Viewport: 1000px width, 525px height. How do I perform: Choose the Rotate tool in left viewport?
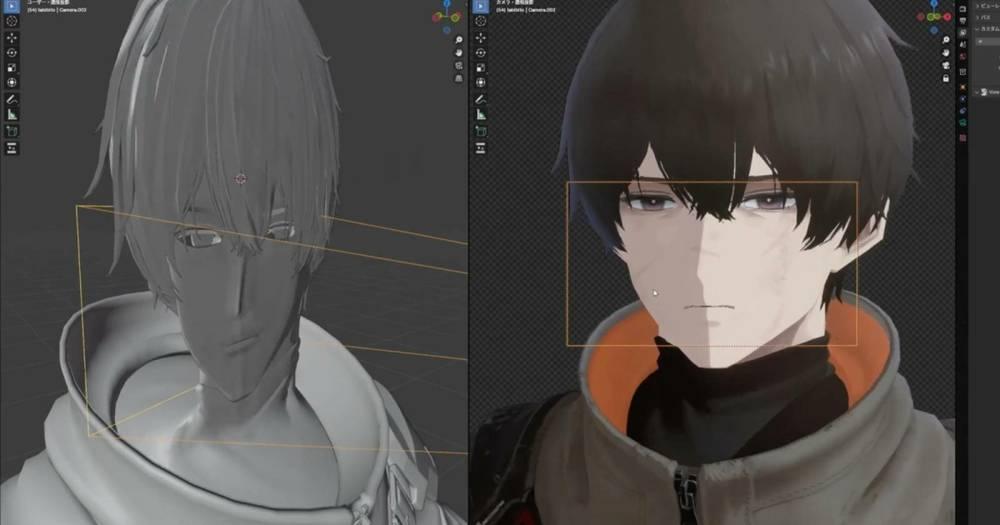[x=11, y=52]
